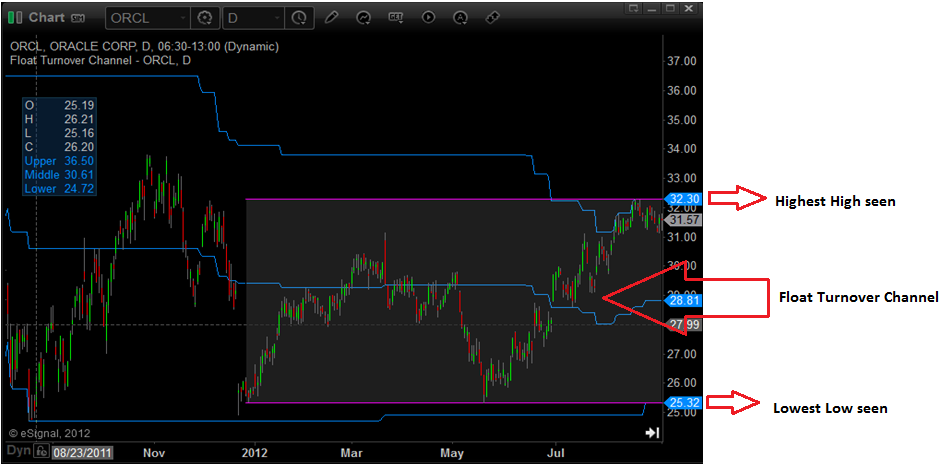Screen dimensions: 941x465
Task: Click the Upper 36.50 value in data box
Action: (79, 161)
